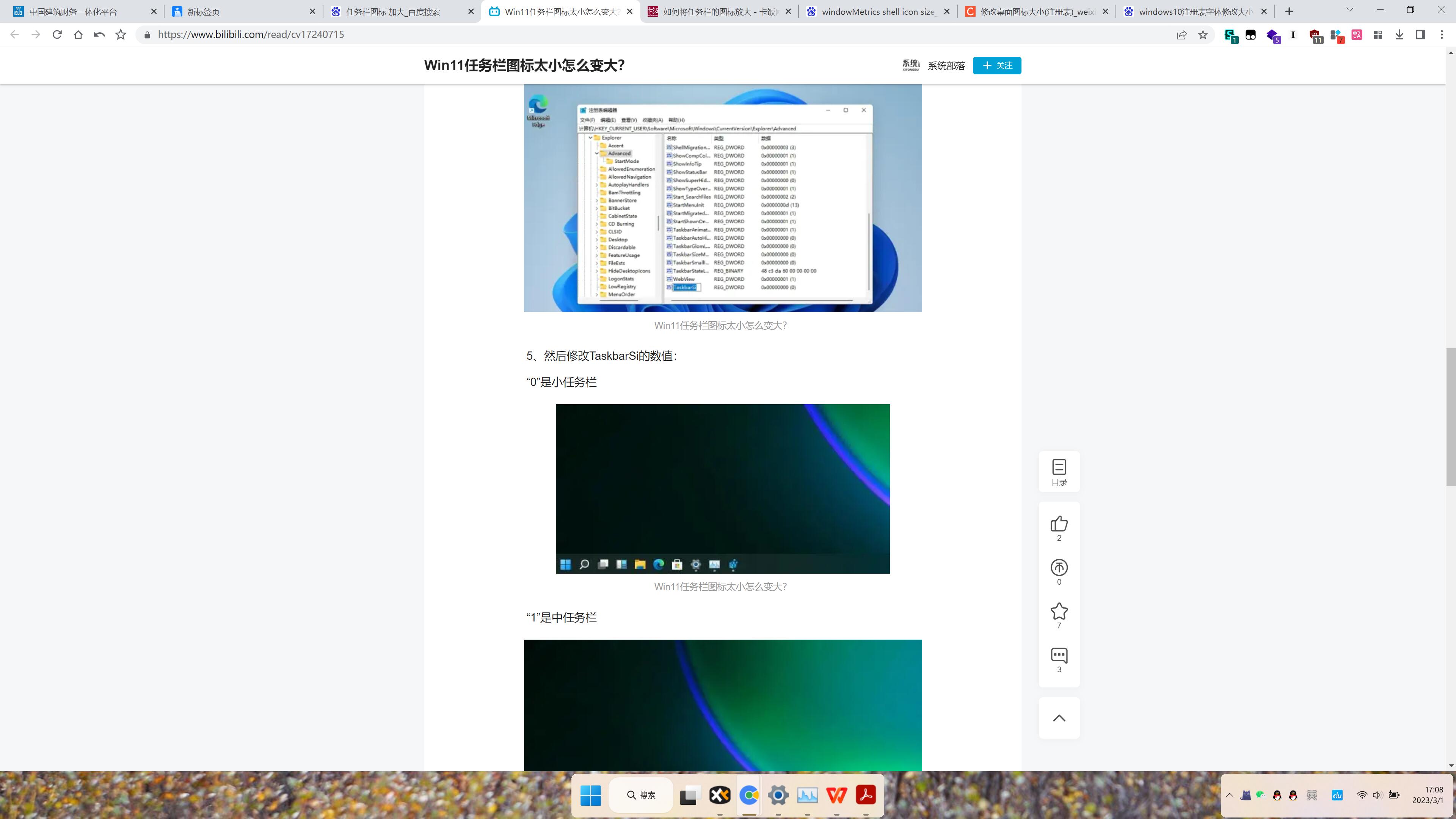Favorite the article with star icon
This screenshot has height=819, width=1456.
pyautogui.click(x=1059, y=611)
